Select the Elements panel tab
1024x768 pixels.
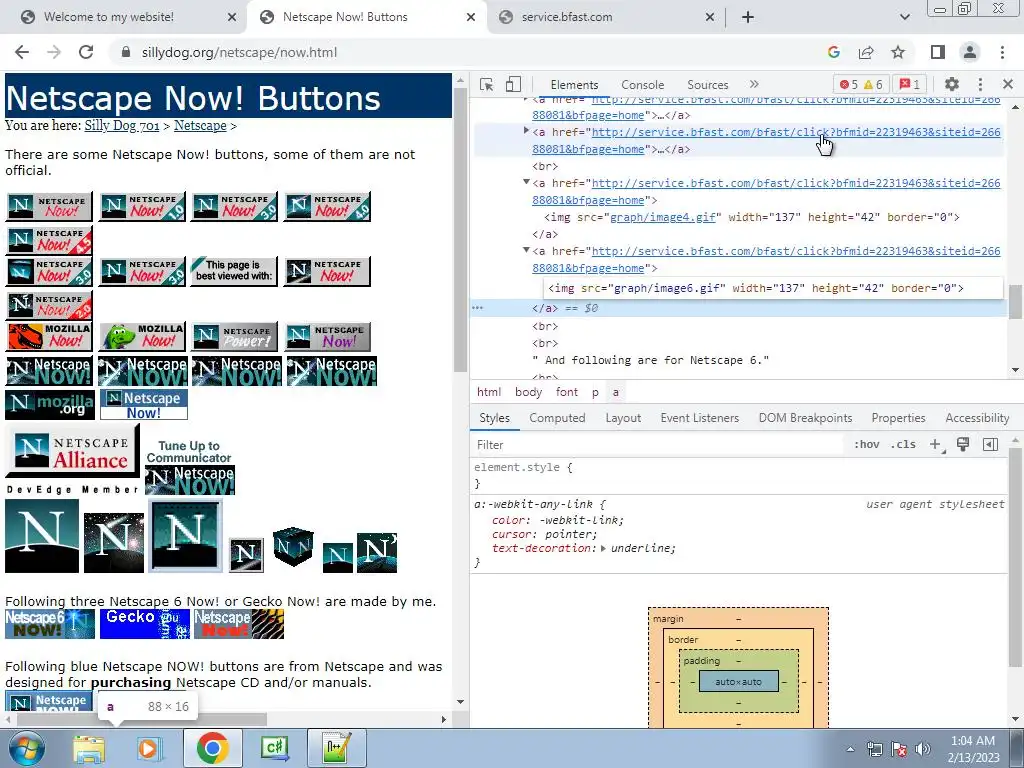coord(574,85)
